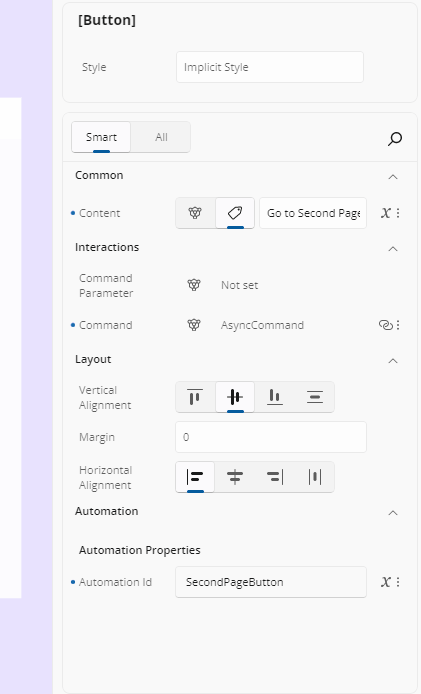Set Horizontal Alignment to stretch

[x=315, y=477]
